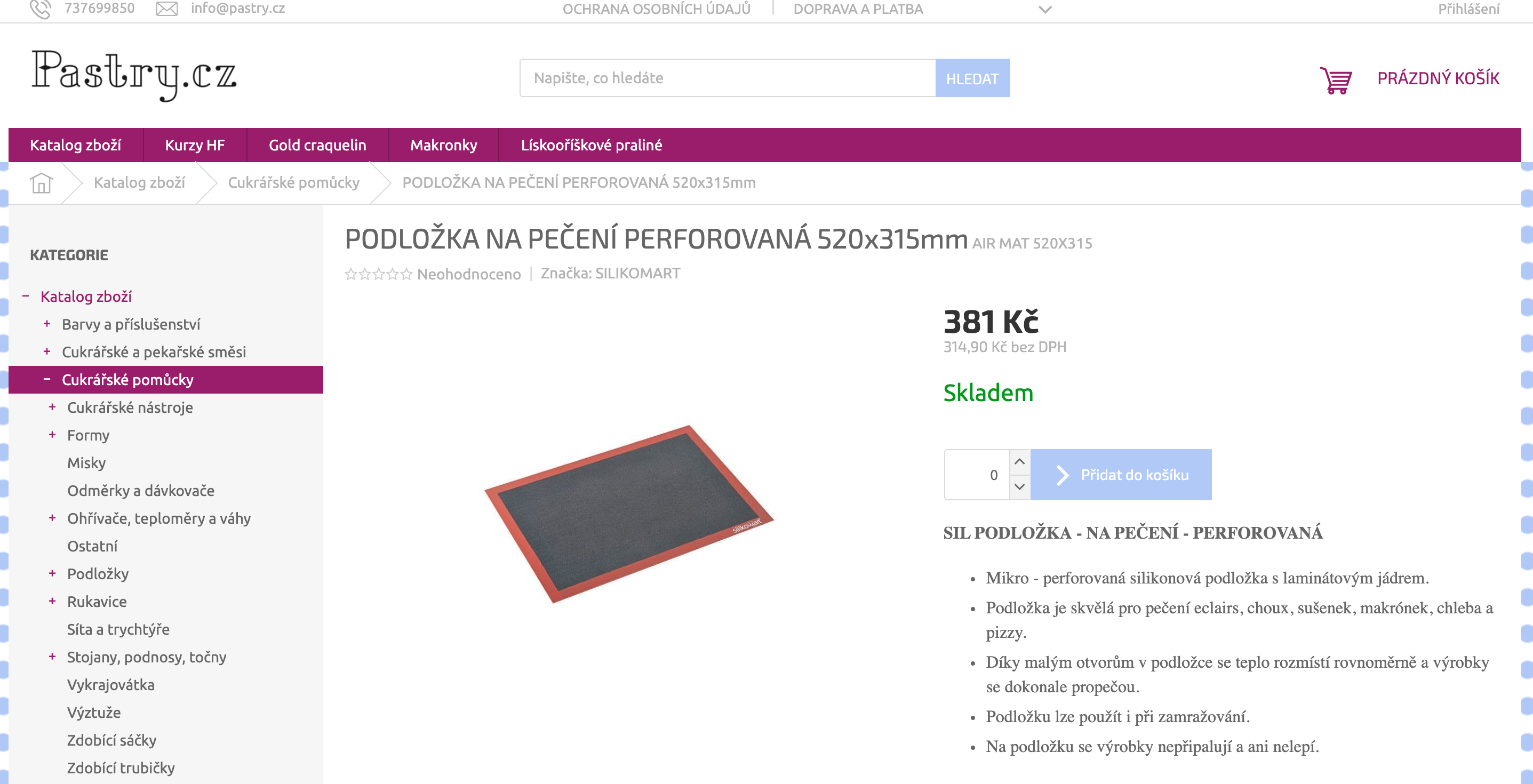Go to the home icon in the breadcrumb
This screenshot has height=784, width=1533.
click(x=41, y=182)
